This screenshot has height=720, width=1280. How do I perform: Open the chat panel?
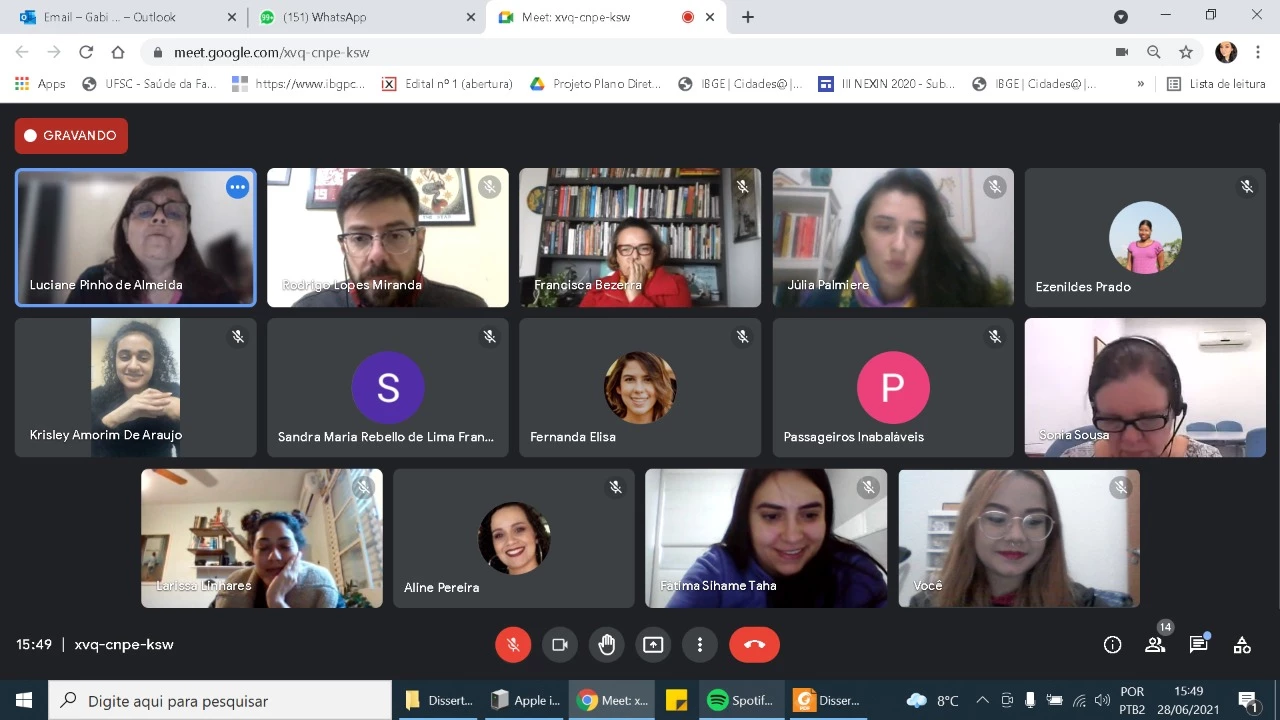pyautogui.click(x=1198, y=645)
